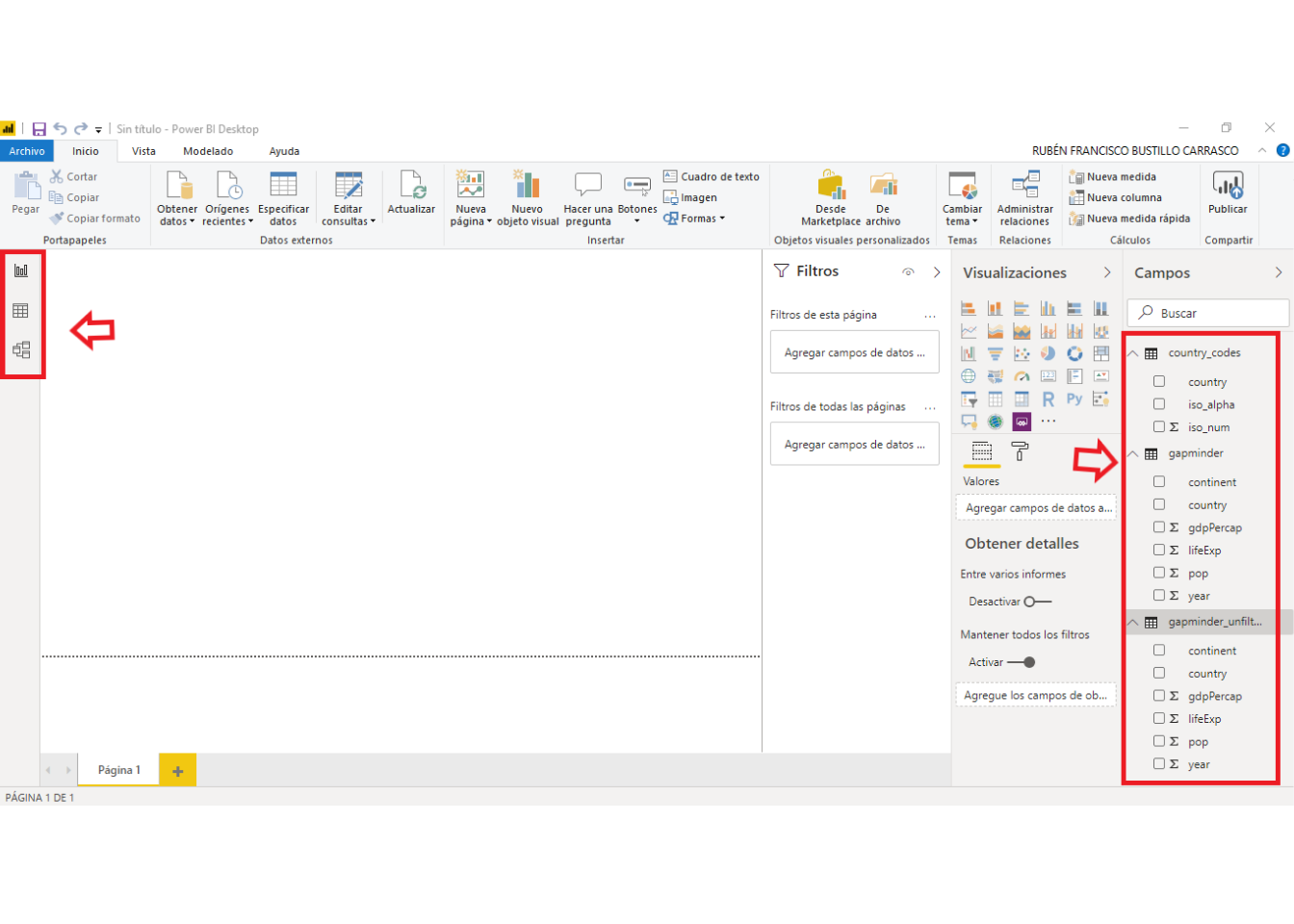Select the KPI visualization
Screen dimensions: 1294x924
pyautogui.click(x=1100, y=376)
